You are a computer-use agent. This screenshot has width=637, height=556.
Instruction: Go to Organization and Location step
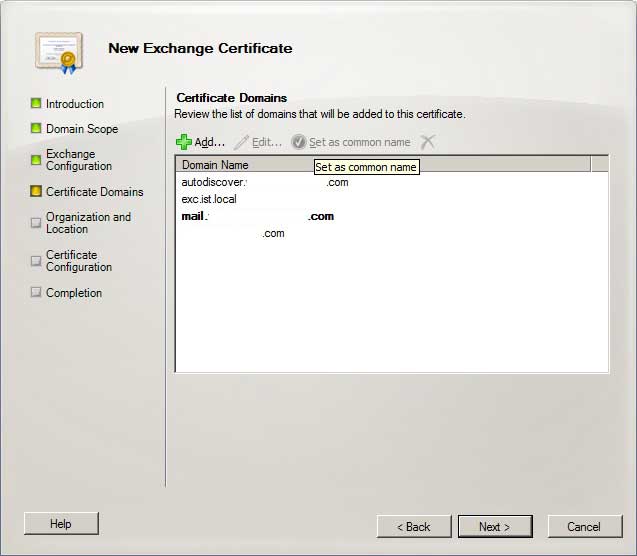tap(88, 223)
